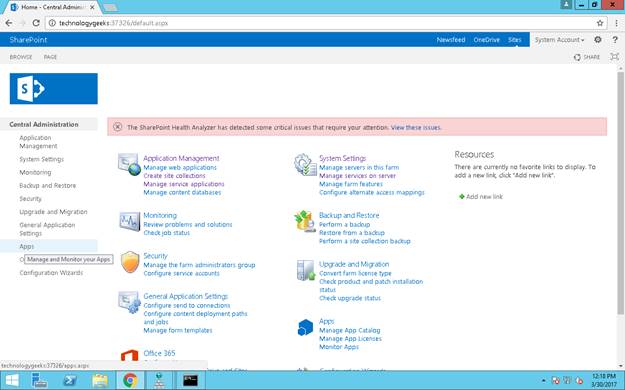Screen dimensions: 625x390
Task: Open Manage App Catalog link
Action: click(350, 330)
